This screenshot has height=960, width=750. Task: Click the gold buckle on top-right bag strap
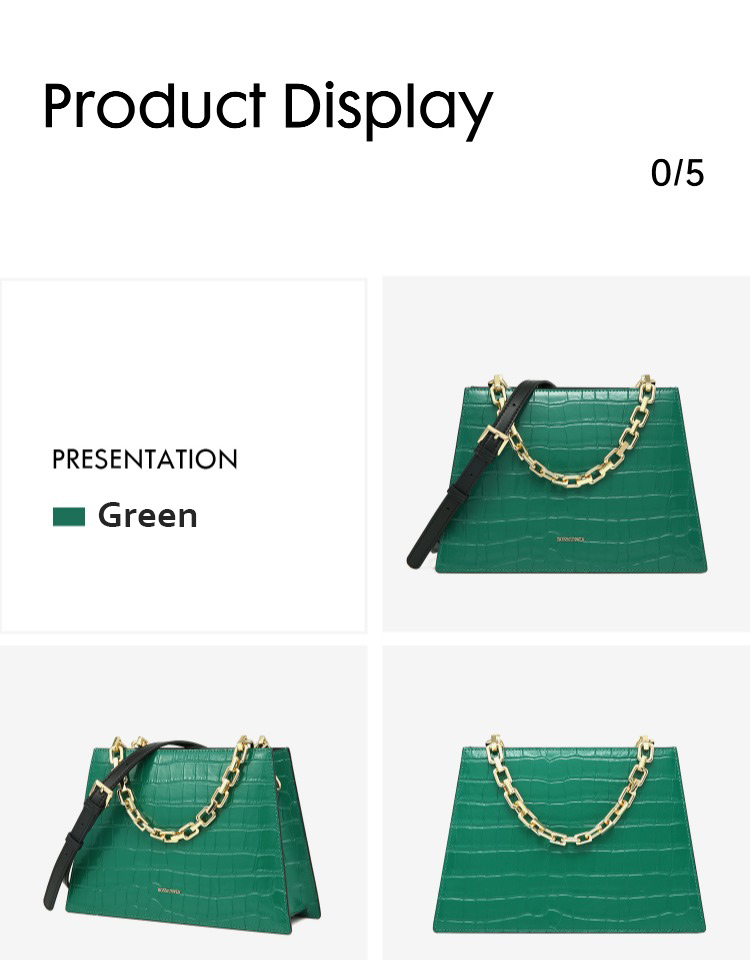(493, 437)
